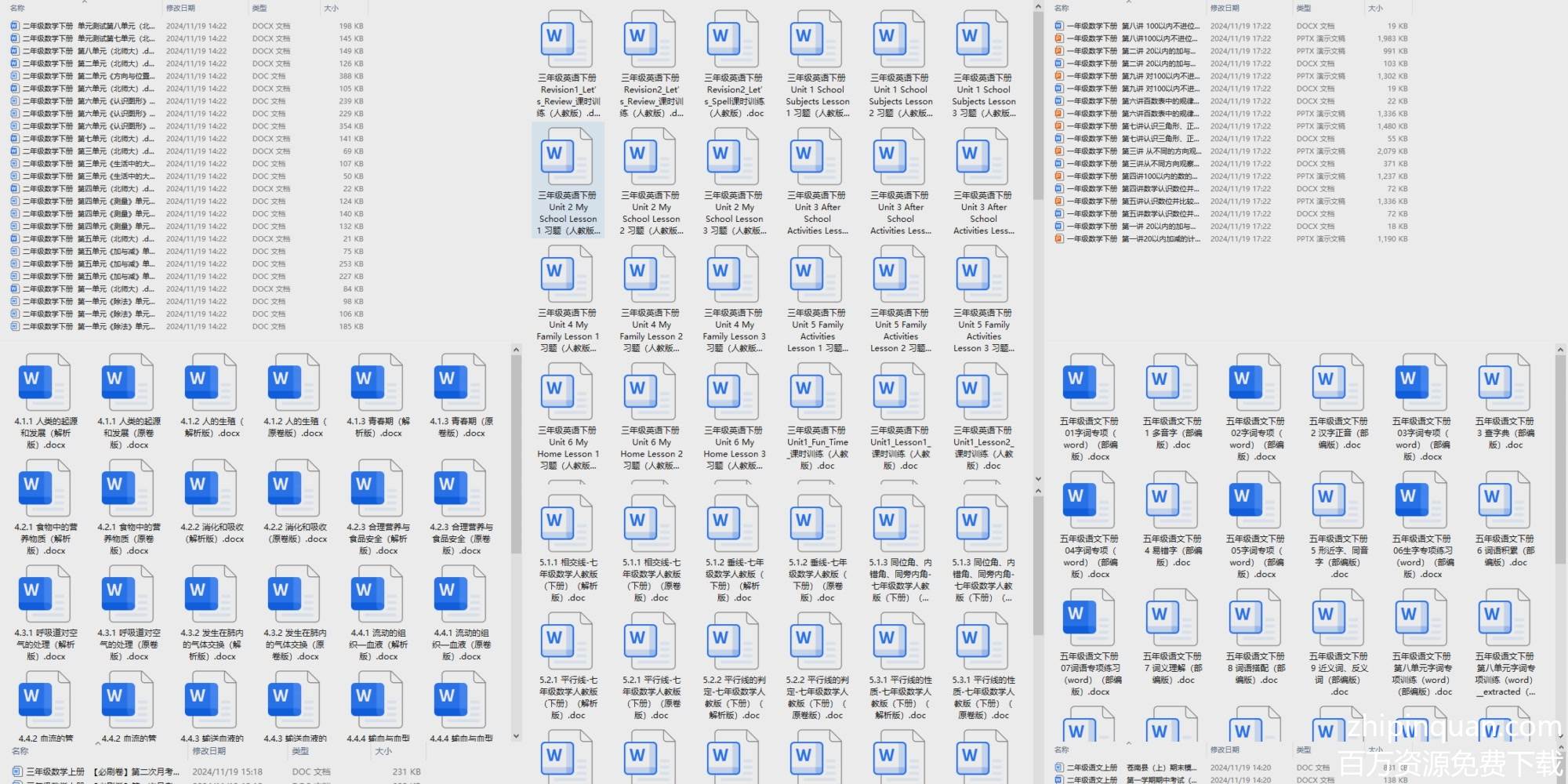Select the 5.1.1 相交线 解析版 file icon
Screen dimensions: 1568x784
tap(567, 524)
